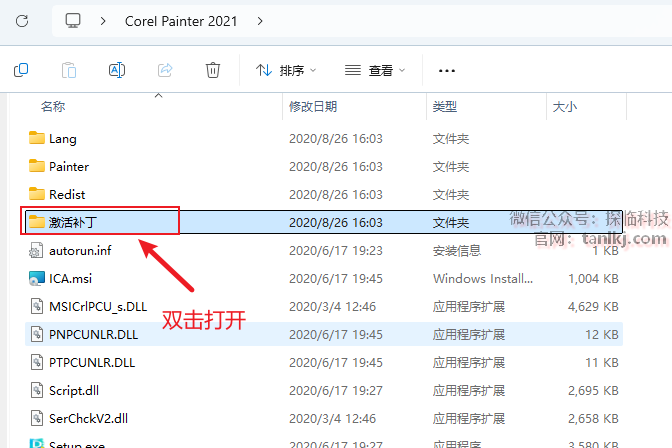Click the autorun.inf file icon
The image size is (672, 448).
36,250
